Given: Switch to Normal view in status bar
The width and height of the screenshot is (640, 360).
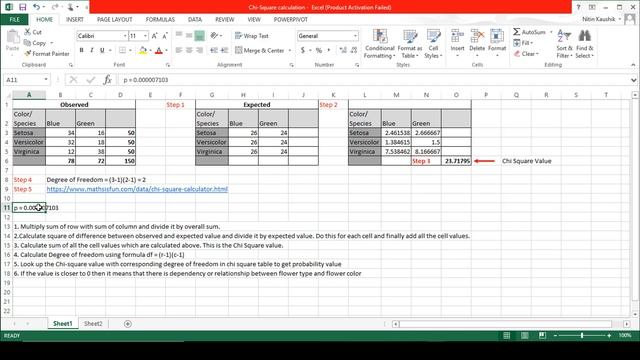Looking at the screenshot, I should [507, 336].
